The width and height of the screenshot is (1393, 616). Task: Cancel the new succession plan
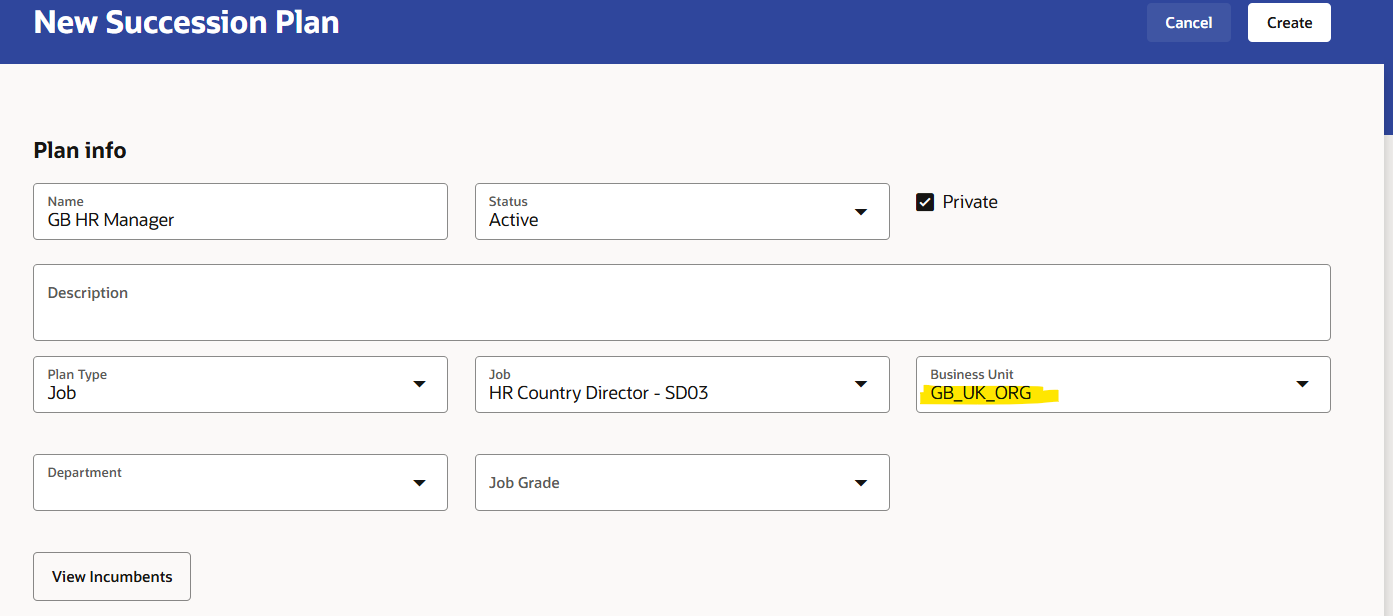(1188, 23)
